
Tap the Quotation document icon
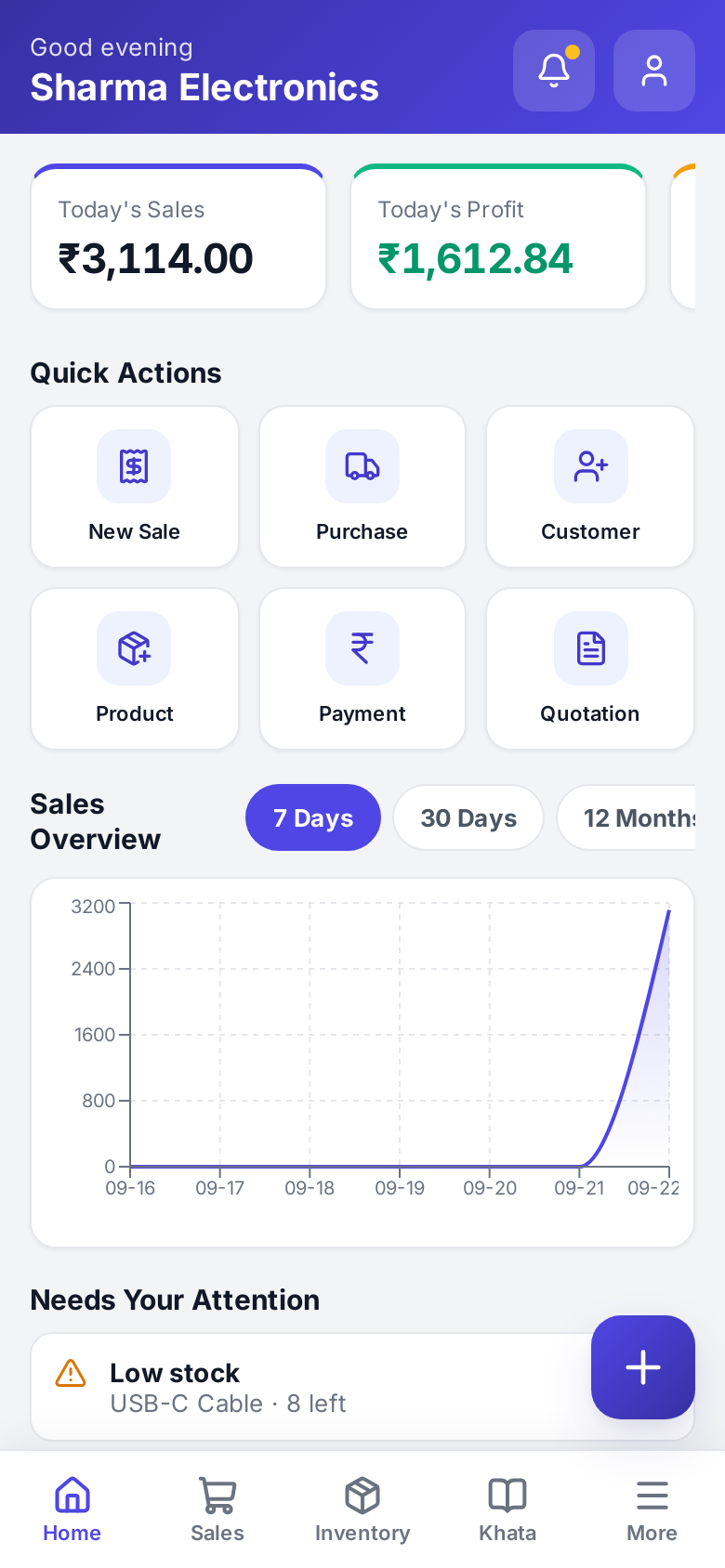(591, 648)
